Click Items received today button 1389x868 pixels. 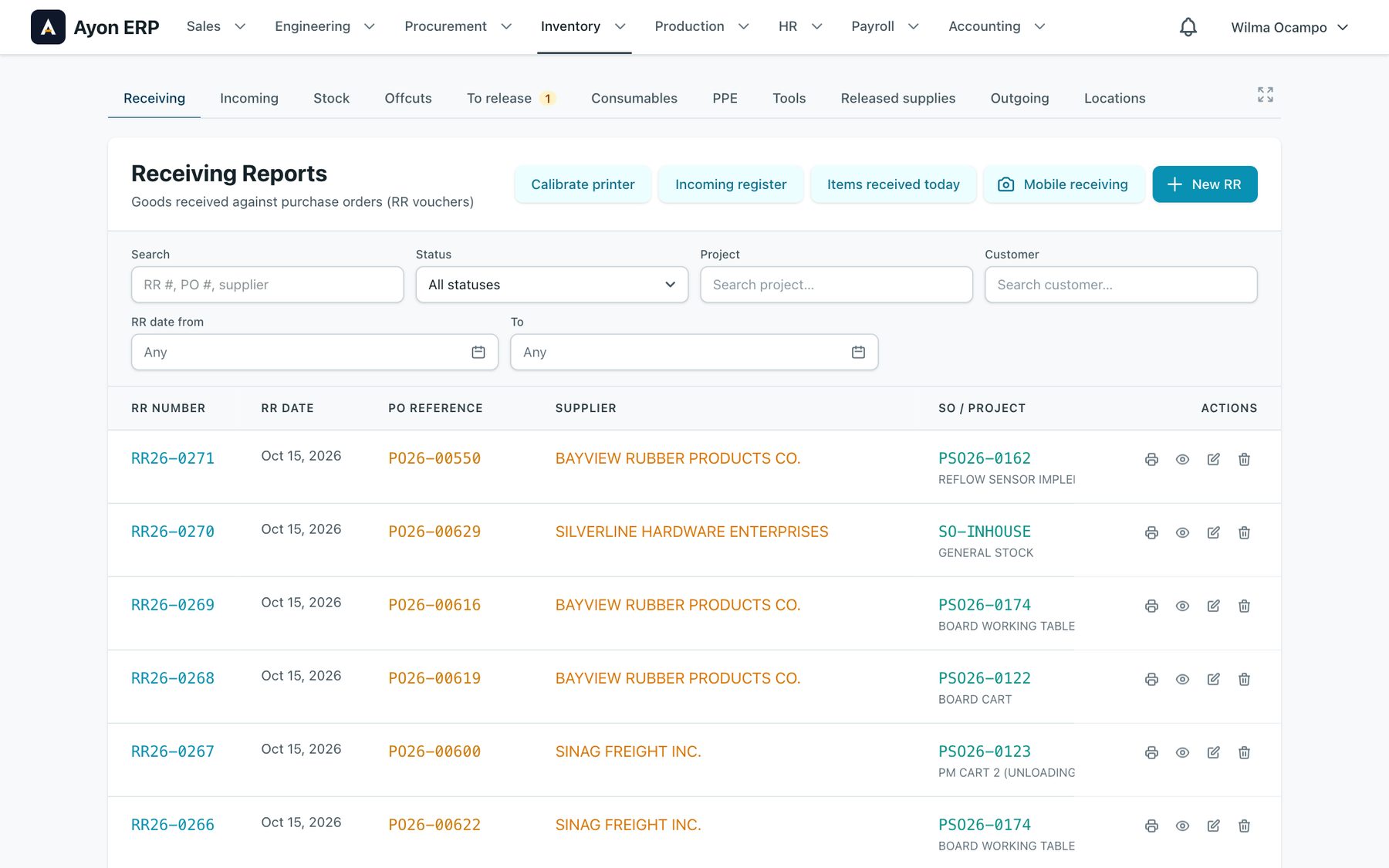coord(894,184)
